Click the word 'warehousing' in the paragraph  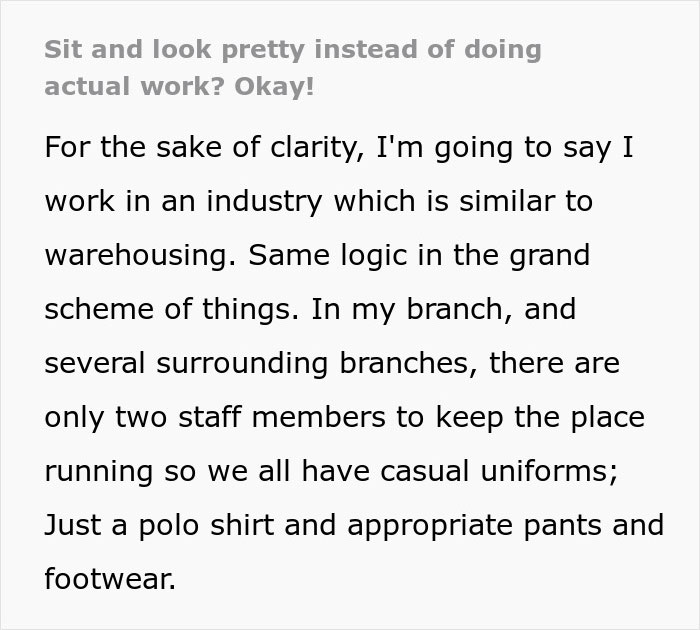[140, 255]
